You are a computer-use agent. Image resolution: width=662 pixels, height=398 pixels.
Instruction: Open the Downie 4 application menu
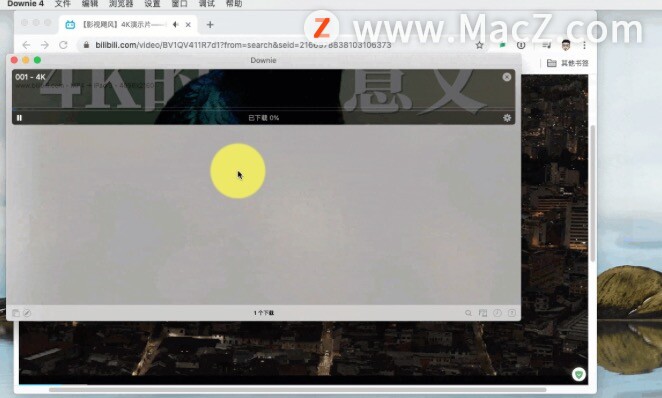(25, 4)
